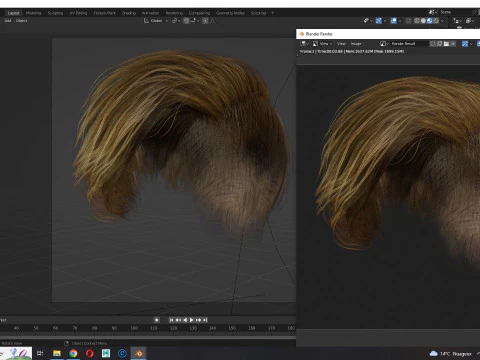Screen dimensions: 480x360
Task: Toggle gizmos in the Render window header
Action: [x=465, y=44]
